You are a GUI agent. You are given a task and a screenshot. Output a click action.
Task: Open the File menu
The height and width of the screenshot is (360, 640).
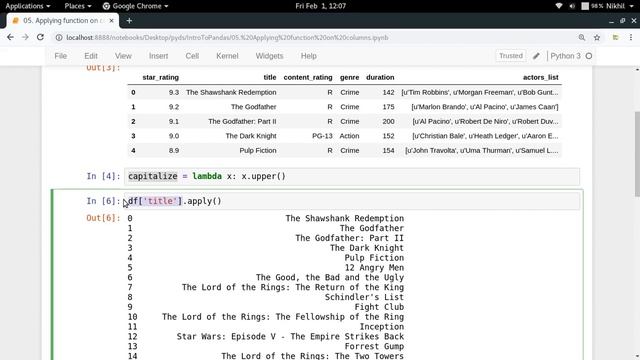(60, 56)
